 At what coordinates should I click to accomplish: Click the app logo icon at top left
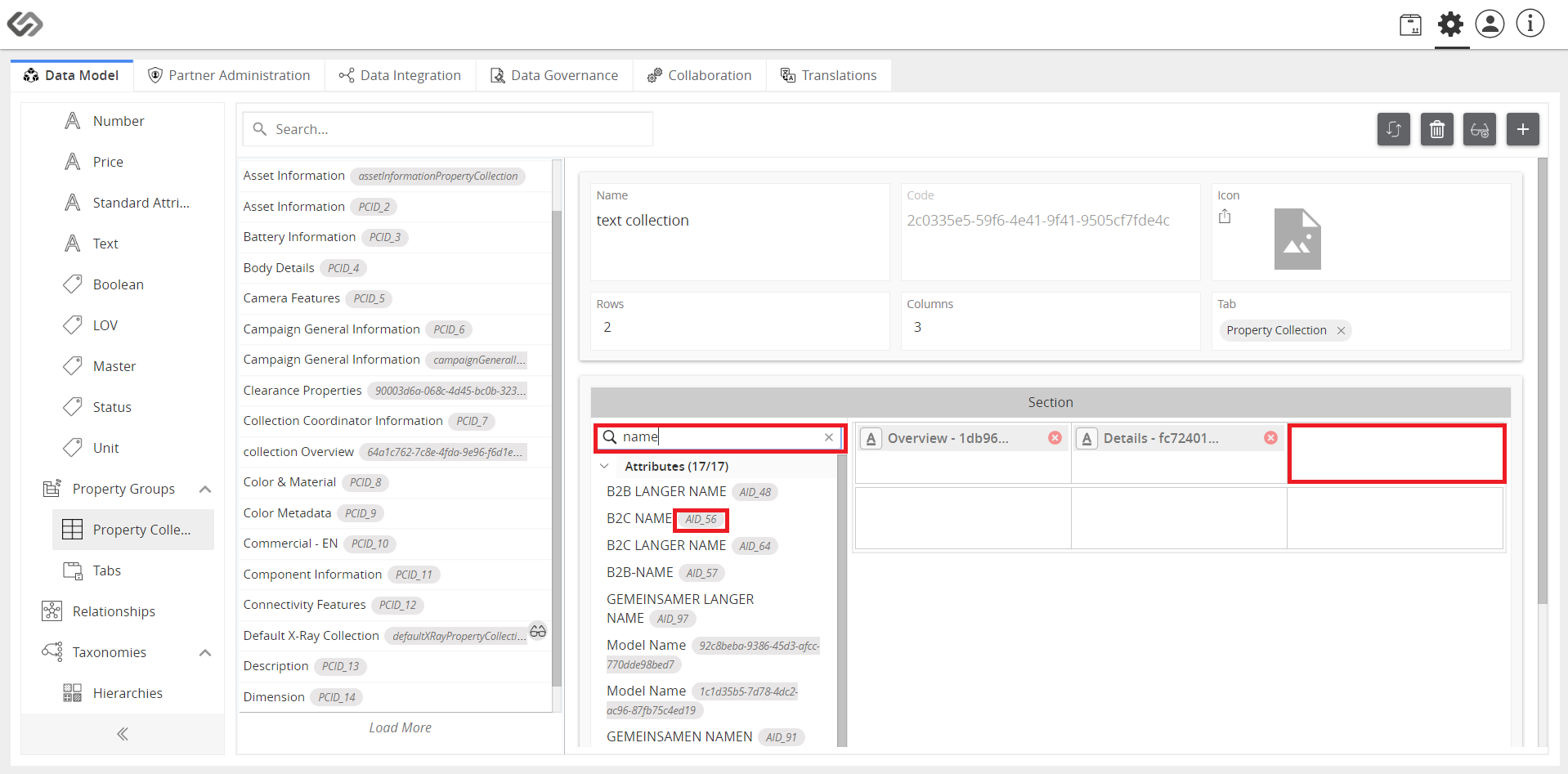click(x=25, y=24)
